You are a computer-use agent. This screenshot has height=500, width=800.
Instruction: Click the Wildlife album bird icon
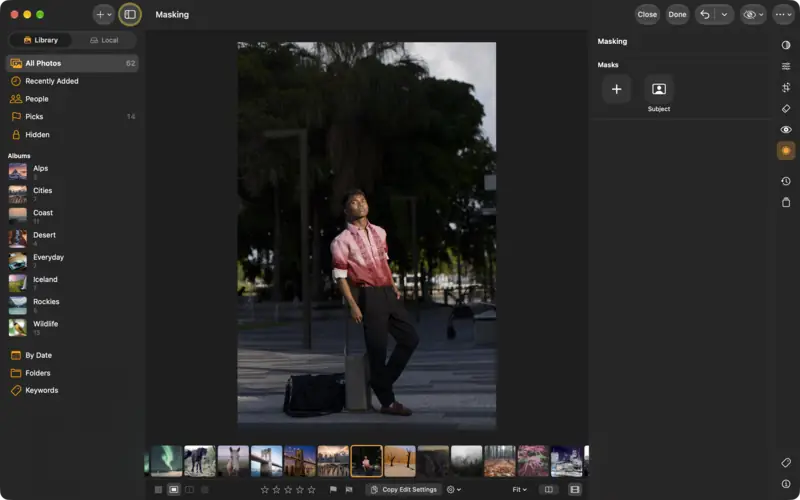point(18,327)
